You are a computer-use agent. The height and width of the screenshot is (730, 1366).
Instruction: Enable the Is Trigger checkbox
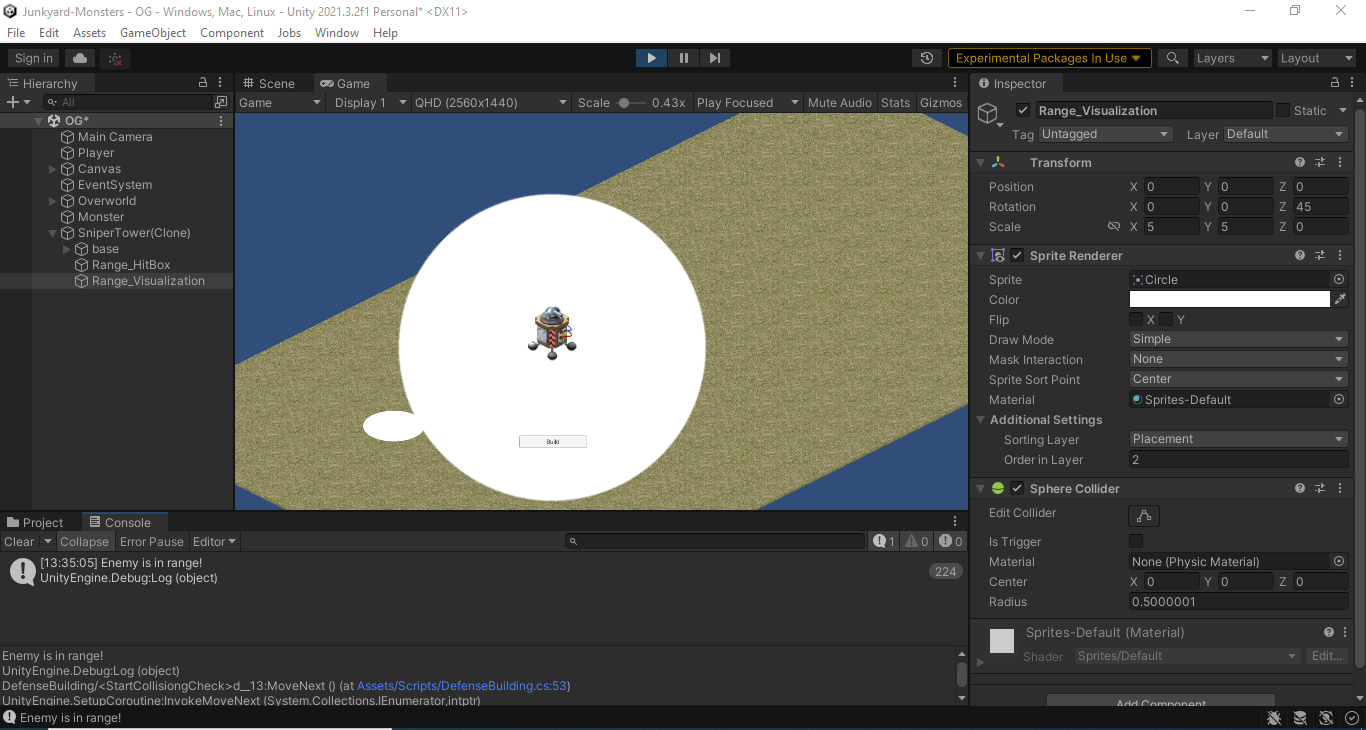coord(1136,541)
